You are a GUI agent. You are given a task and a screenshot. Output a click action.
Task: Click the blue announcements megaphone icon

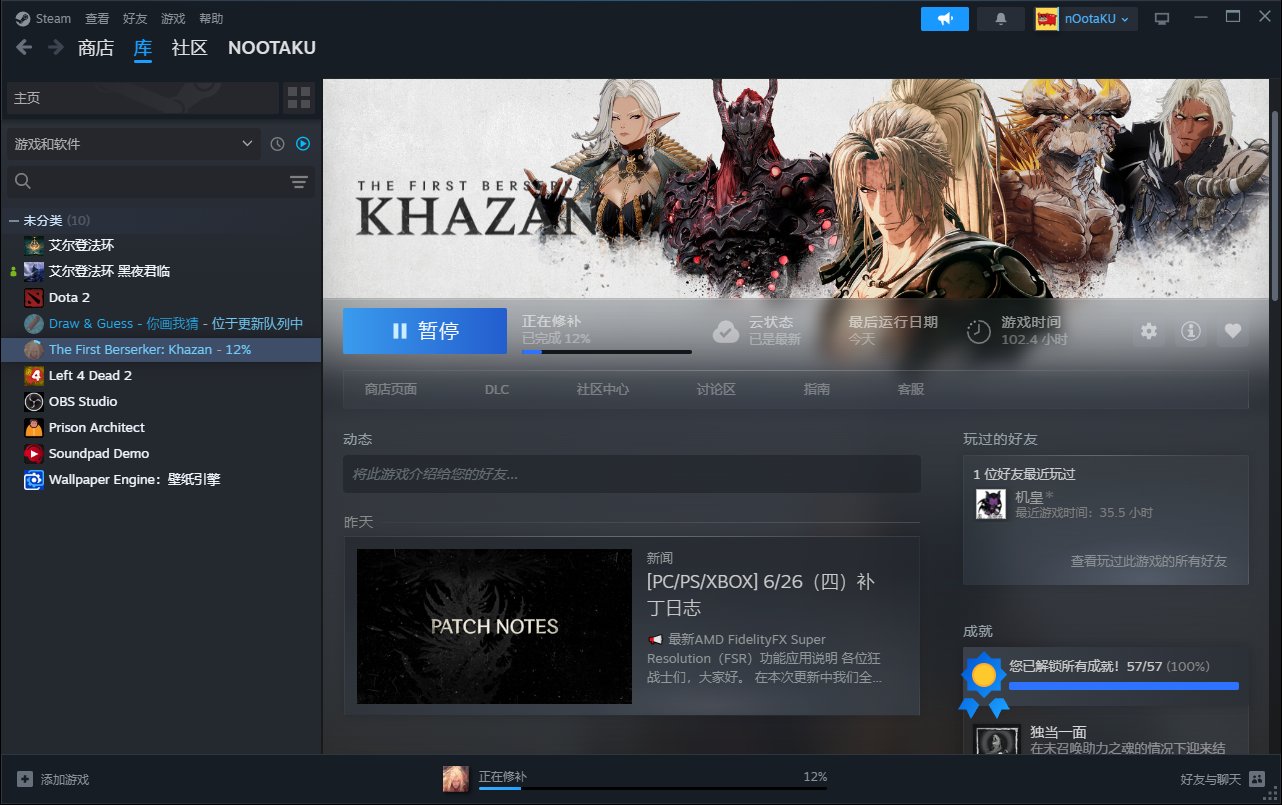coord(945,18)
